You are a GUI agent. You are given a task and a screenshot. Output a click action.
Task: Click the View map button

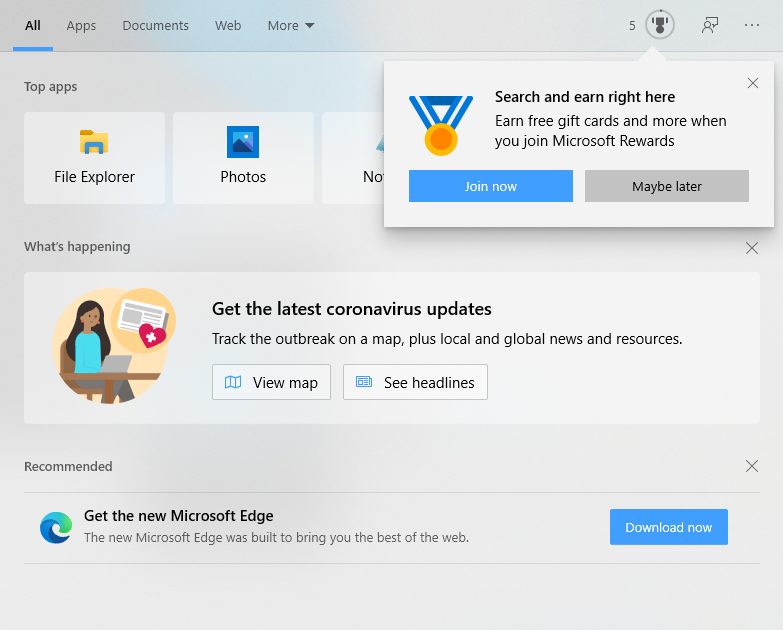271,382
